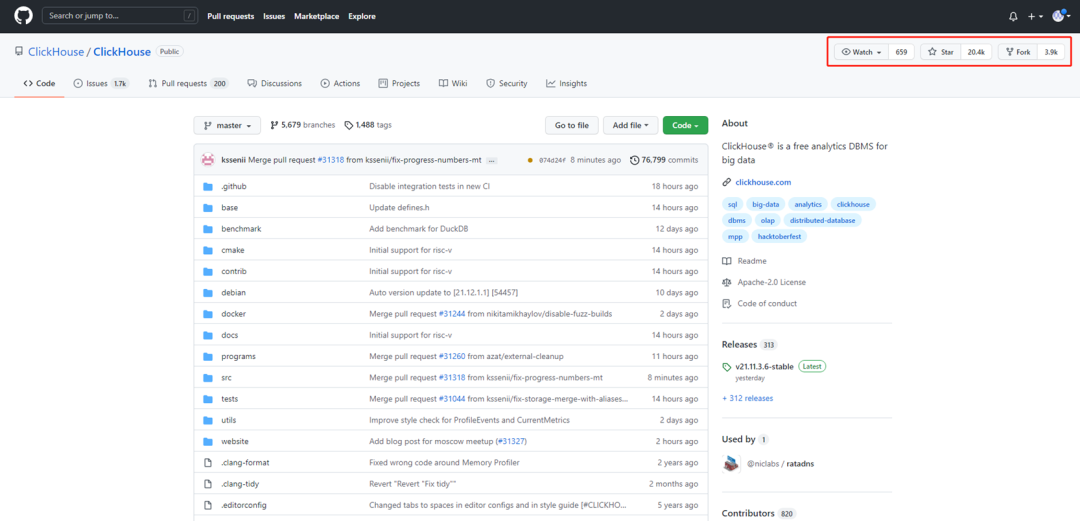This screenshot has height=521, width=1080.
Task: View the 1,488 tags link
Action: [368, 125]
